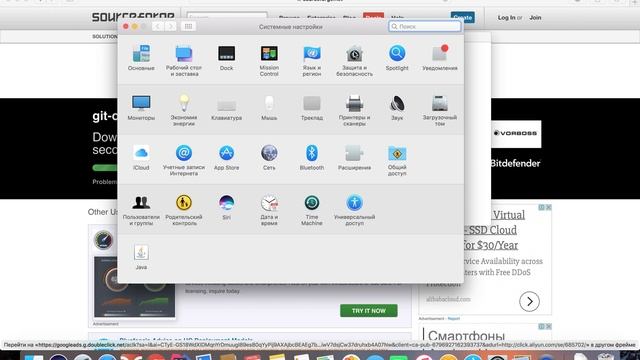This screenshot has height=360, width=640.
Task: Click the Create button on SourceForge page
Action: pyautogui.click(x=462, y=18)
